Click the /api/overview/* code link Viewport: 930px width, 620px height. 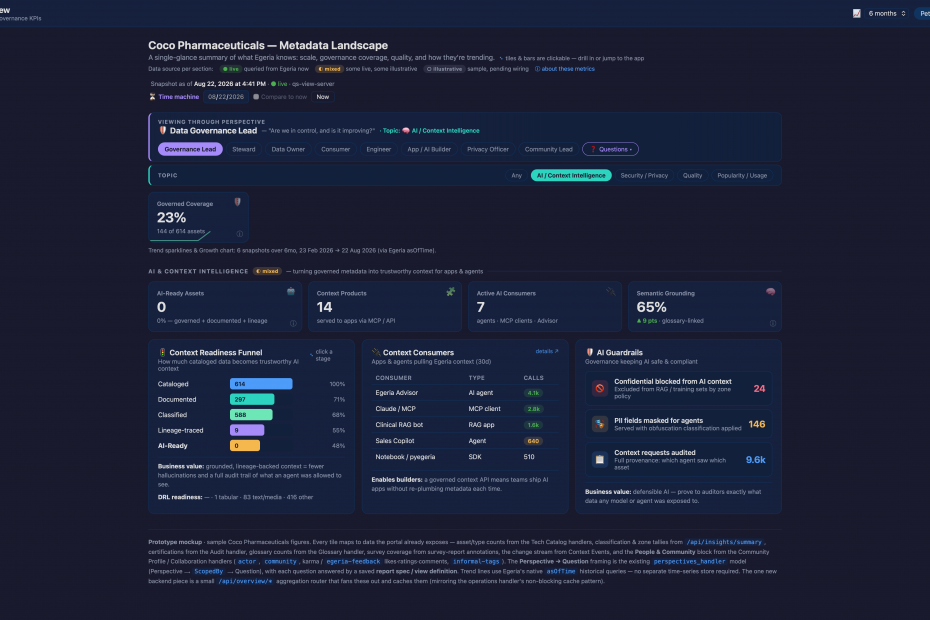click(x=245, y=581)
